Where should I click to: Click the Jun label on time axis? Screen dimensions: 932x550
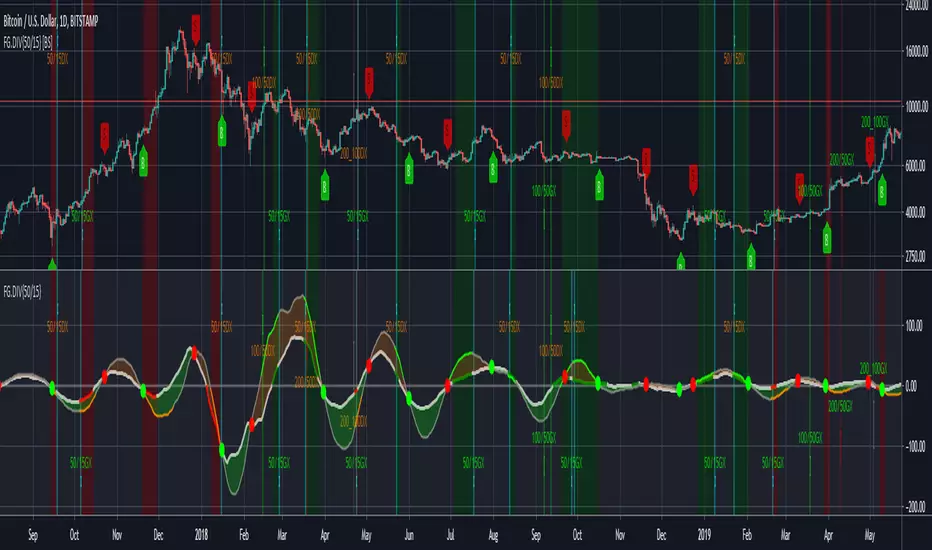click(x=409, y=535)
